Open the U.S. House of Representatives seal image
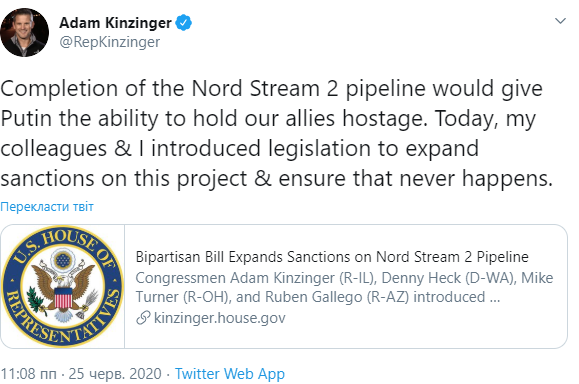Viewport: 579px width, 384px height. 63,287
